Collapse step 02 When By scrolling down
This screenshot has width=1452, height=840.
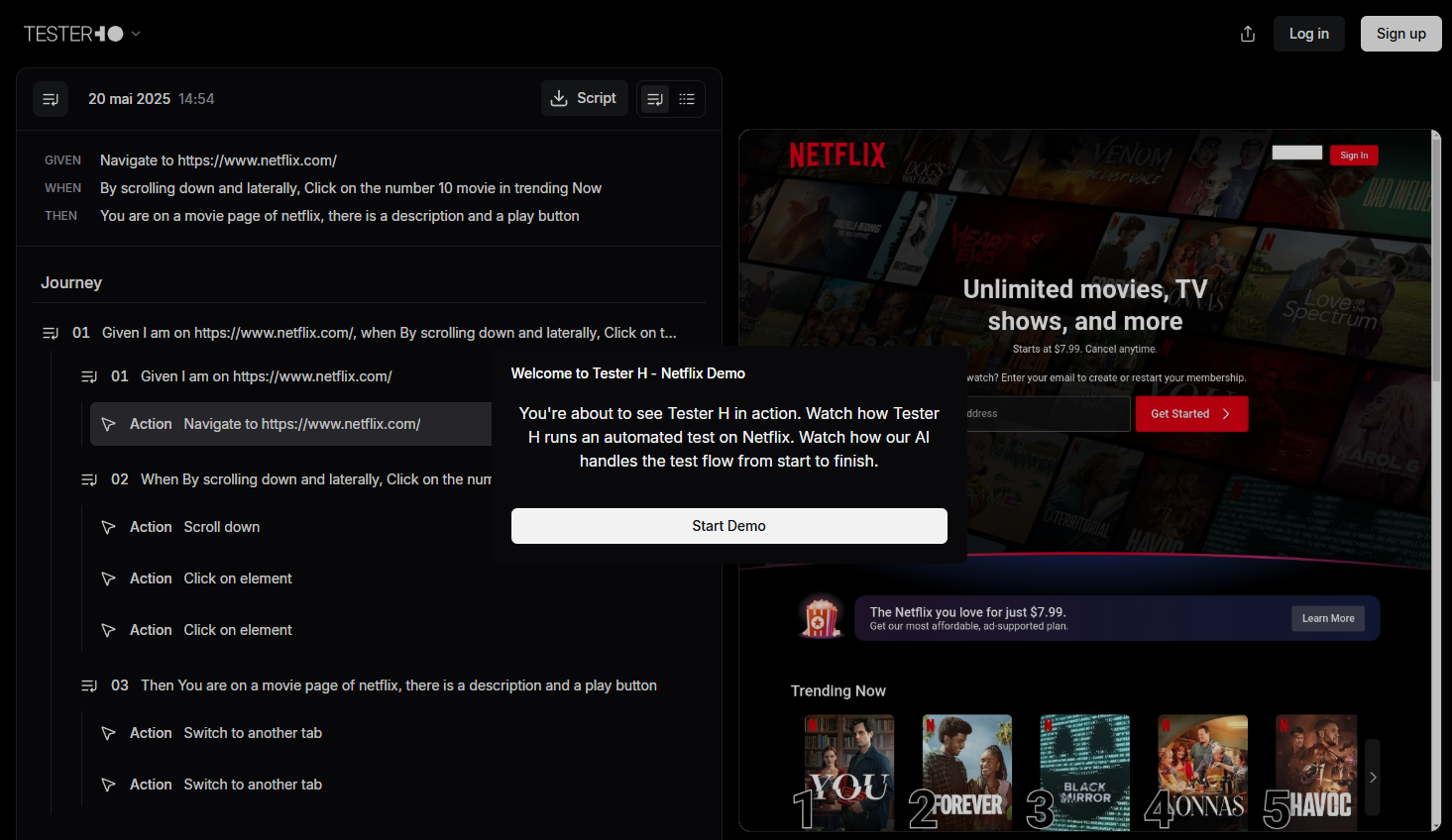(89, 479)
